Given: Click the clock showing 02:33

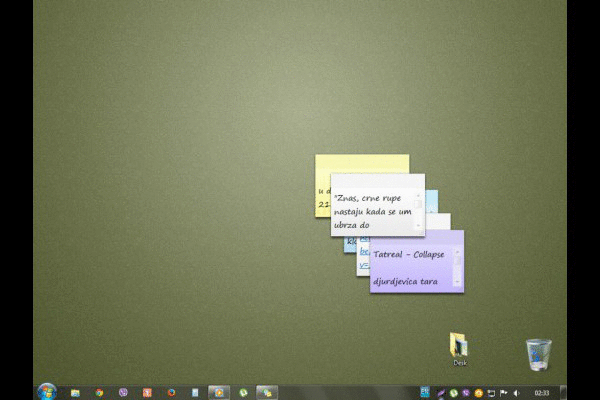Looking at the screenshot, I should pos(542,392).
